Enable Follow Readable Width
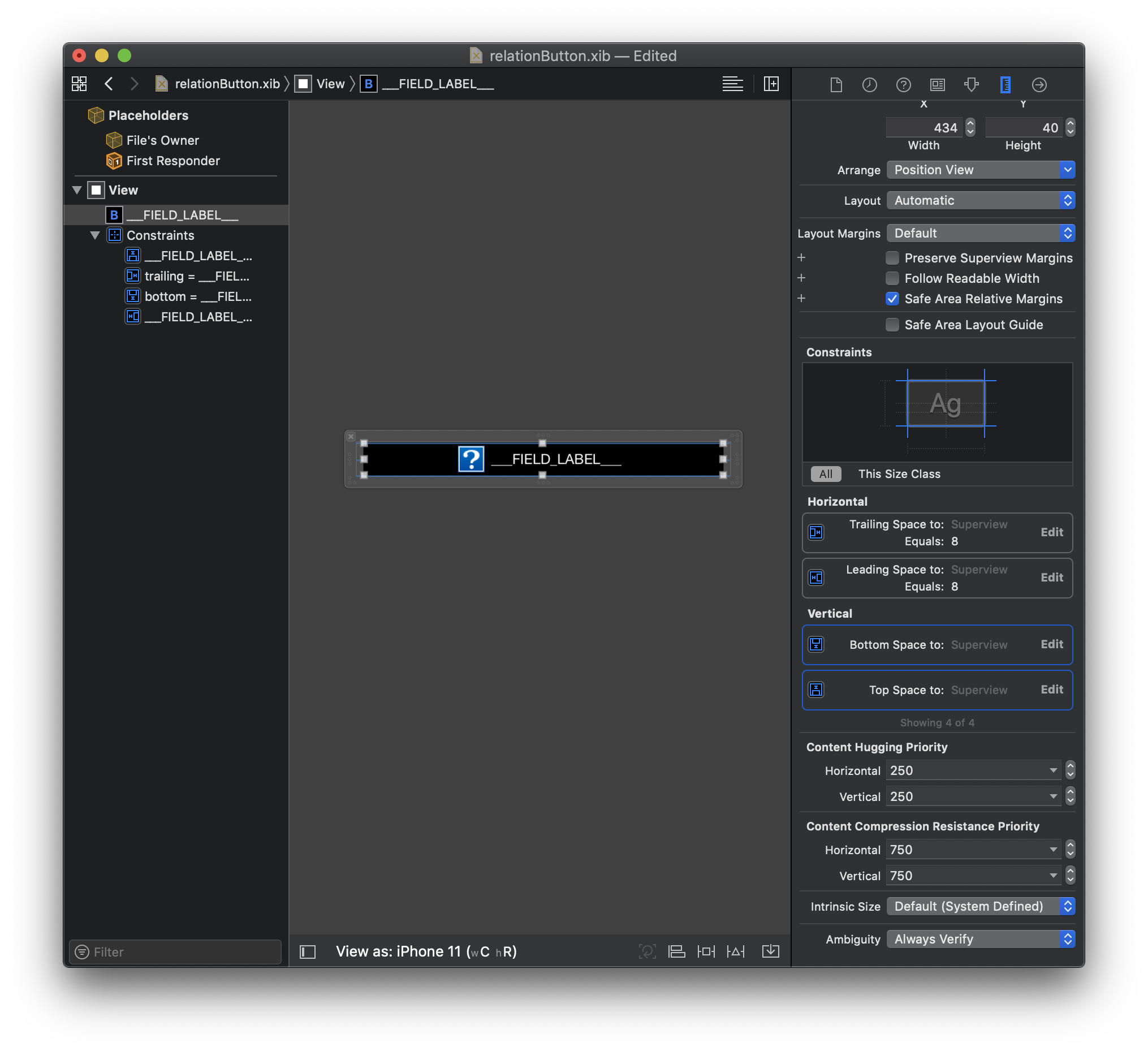 pos(892,278)
